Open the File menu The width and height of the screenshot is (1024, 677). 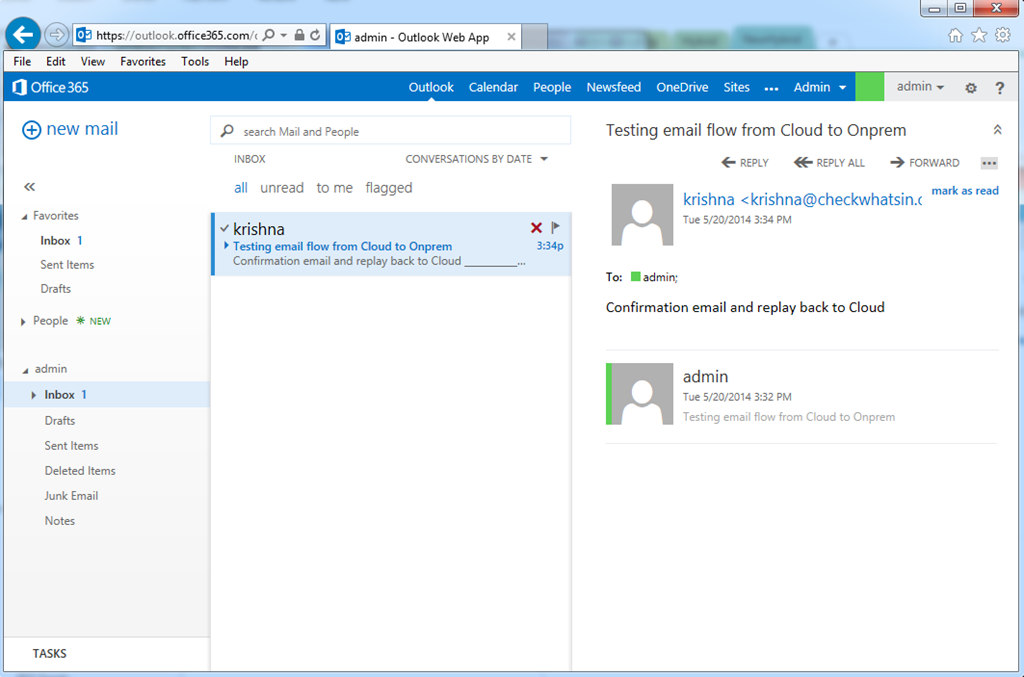coord(22,61)
